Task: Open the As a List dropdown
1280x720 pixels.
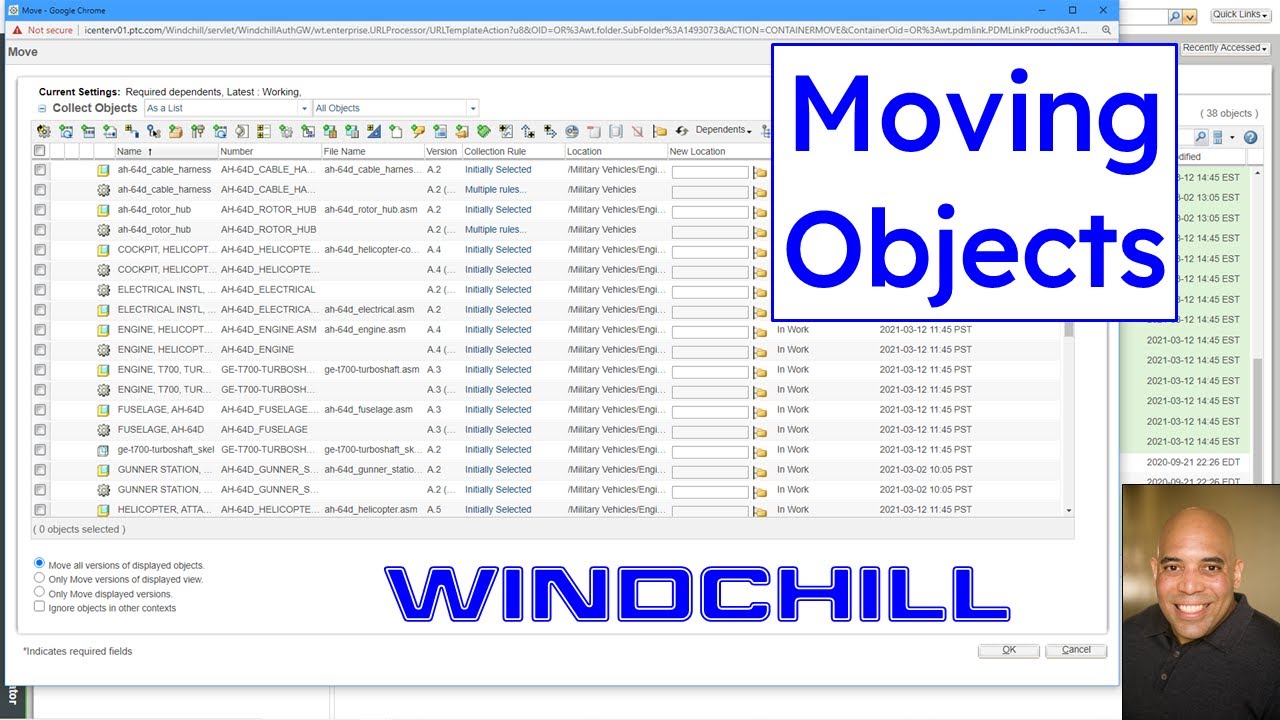Action: tap(227, 108)
